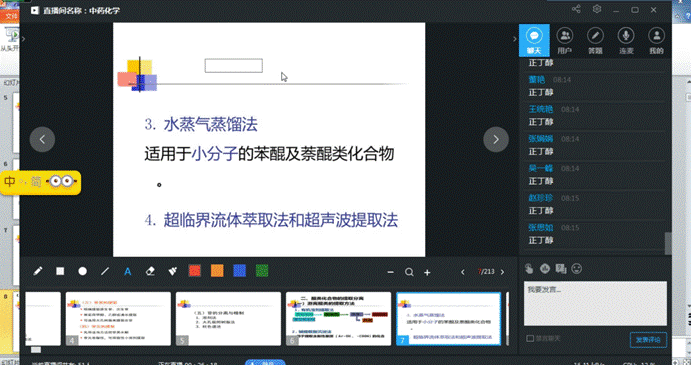Open slide 6 thumbnail
This screenshot has height=365, width=691.
(338, 319)
